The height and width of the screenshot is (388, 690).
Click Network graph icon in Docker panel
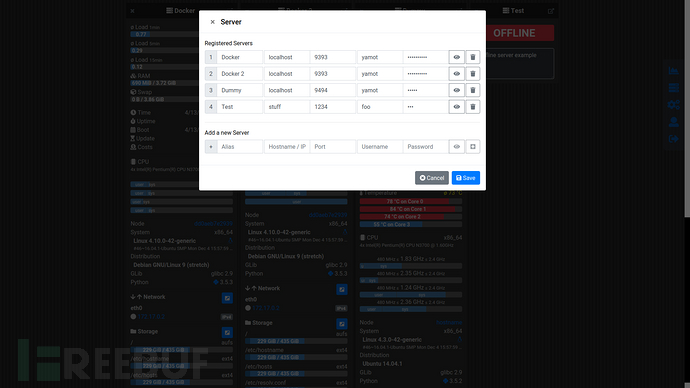[x=227, y=298]
